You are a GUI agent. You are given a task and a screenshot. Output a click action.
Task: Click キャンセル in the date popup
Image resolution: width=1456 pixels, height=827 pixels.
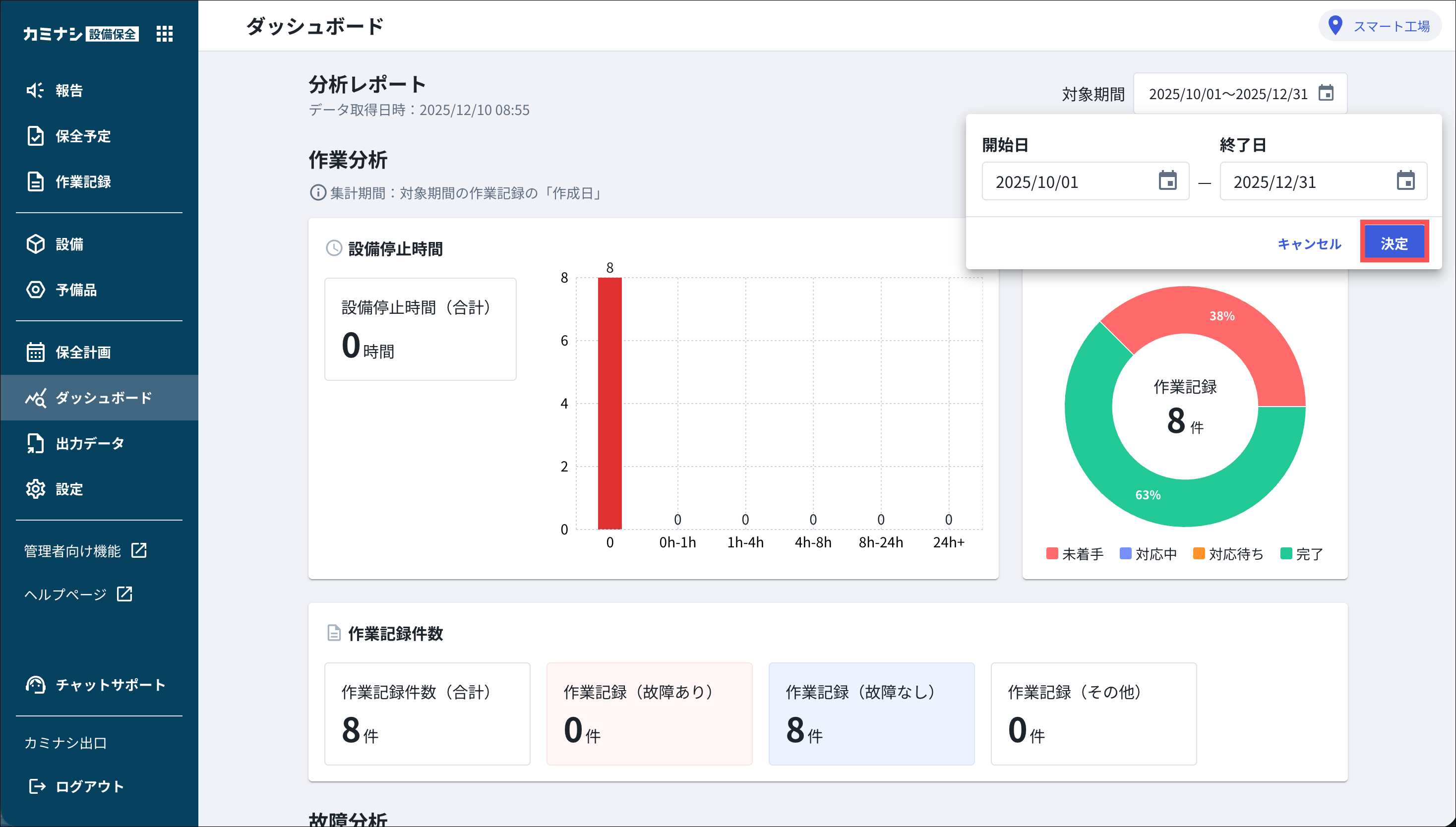(x=1309, y=243)
